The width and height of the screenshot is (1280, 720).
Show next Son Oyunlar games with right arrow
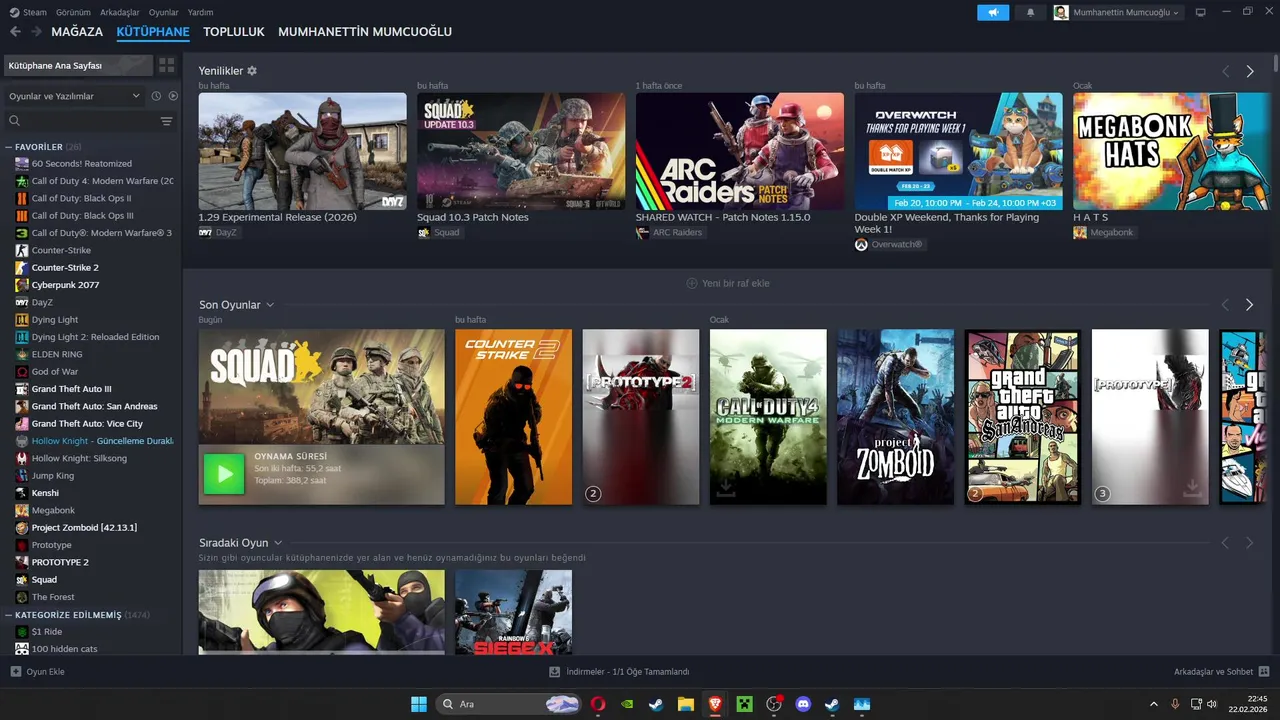coord(1249,305)
